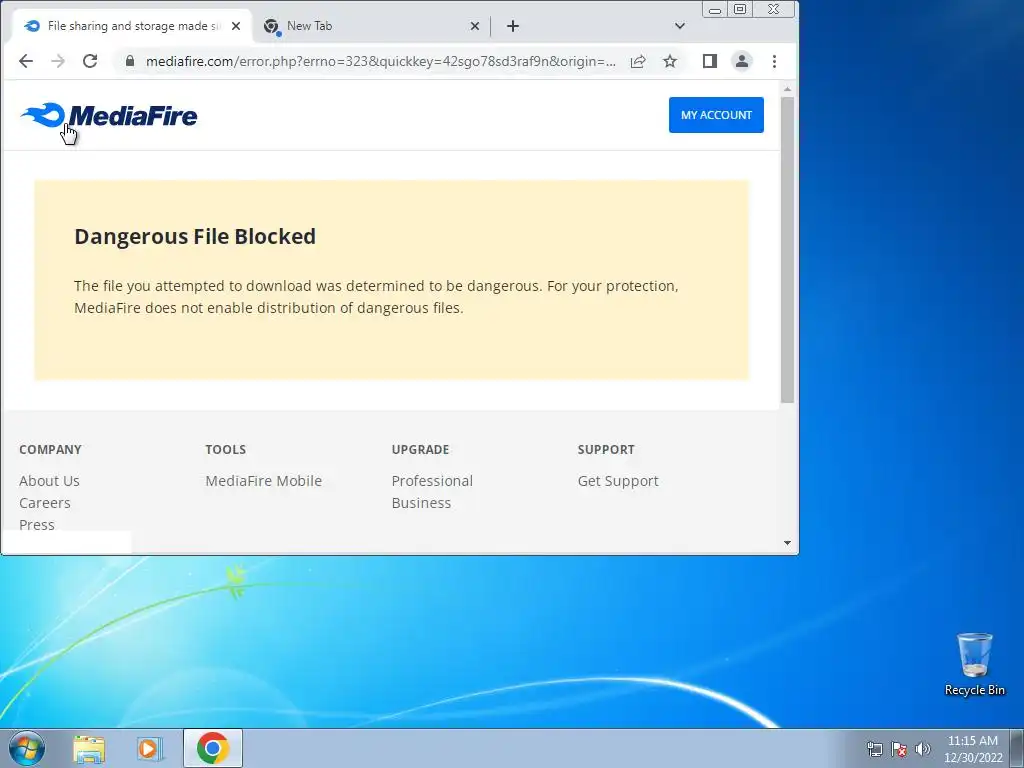Click the MY ACCOUNT button
The width and height of the screenshot is (1024, 768).
point(716,115)
